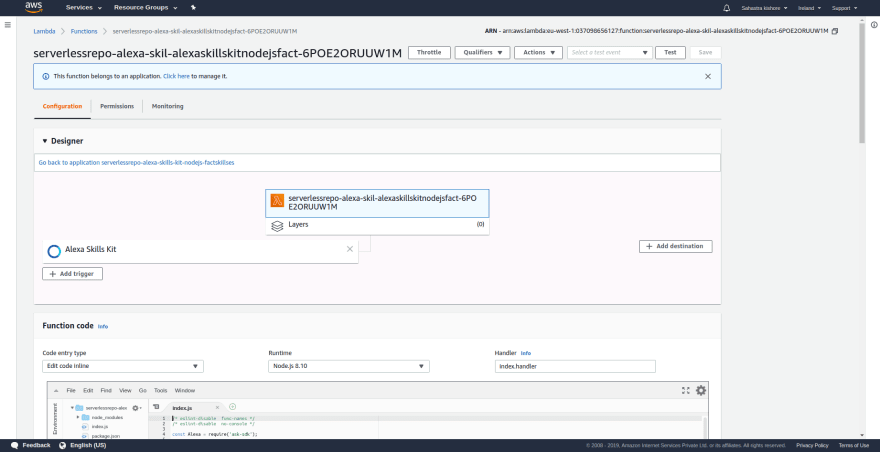
Task: Open code editor settings gear
Action: (x=701, y=390)
